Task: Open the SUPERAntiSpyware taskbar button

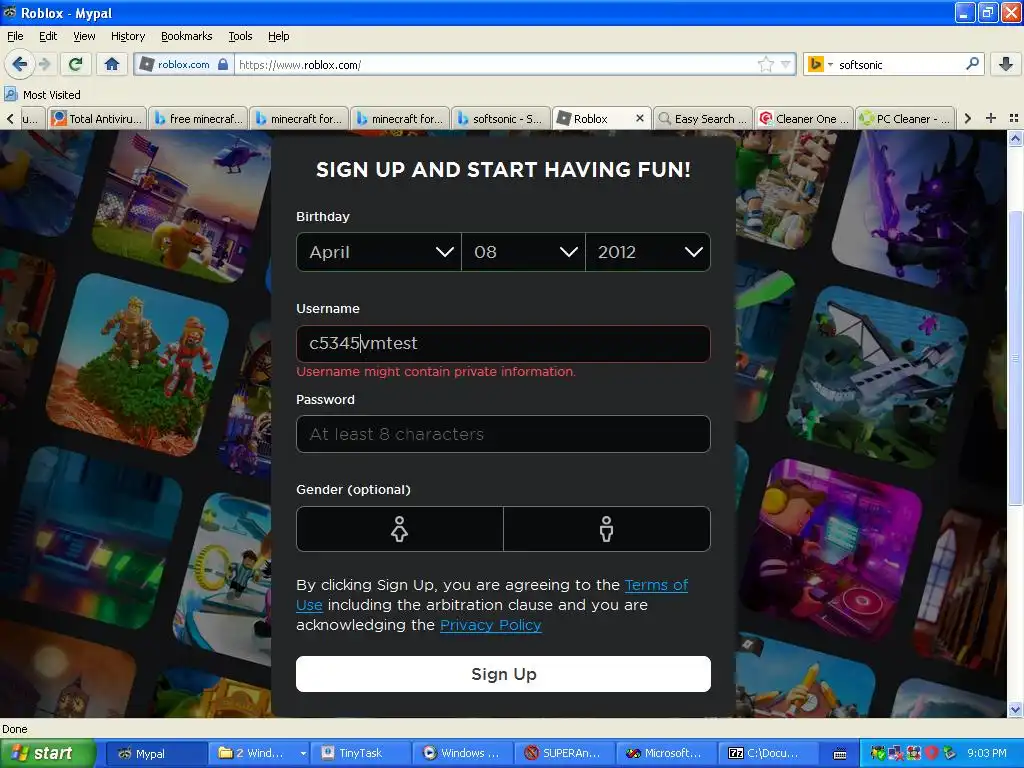Action: click(x=565, y=753)
